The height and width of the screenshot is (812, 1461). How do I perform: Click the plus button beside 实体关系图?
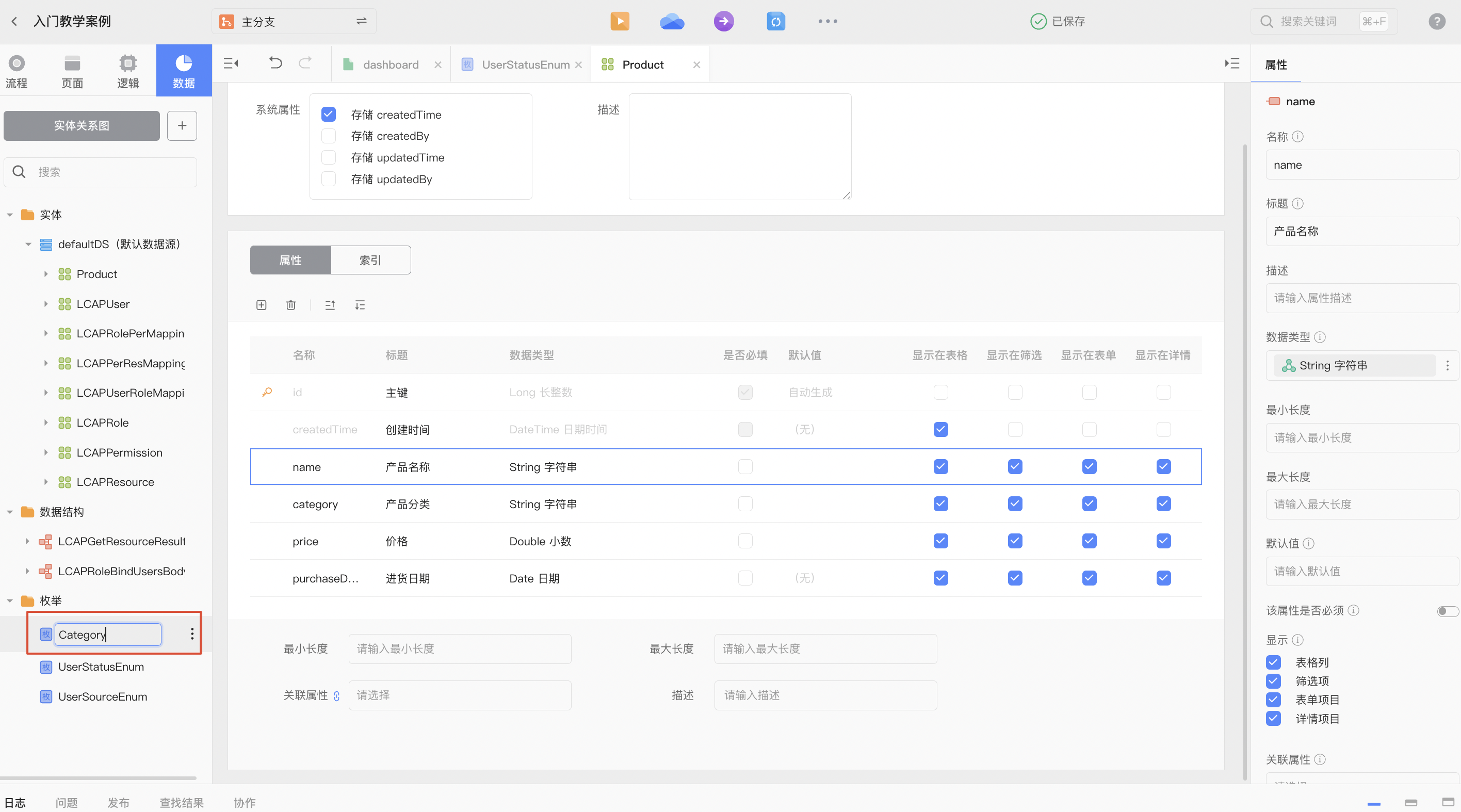point(182,126)
